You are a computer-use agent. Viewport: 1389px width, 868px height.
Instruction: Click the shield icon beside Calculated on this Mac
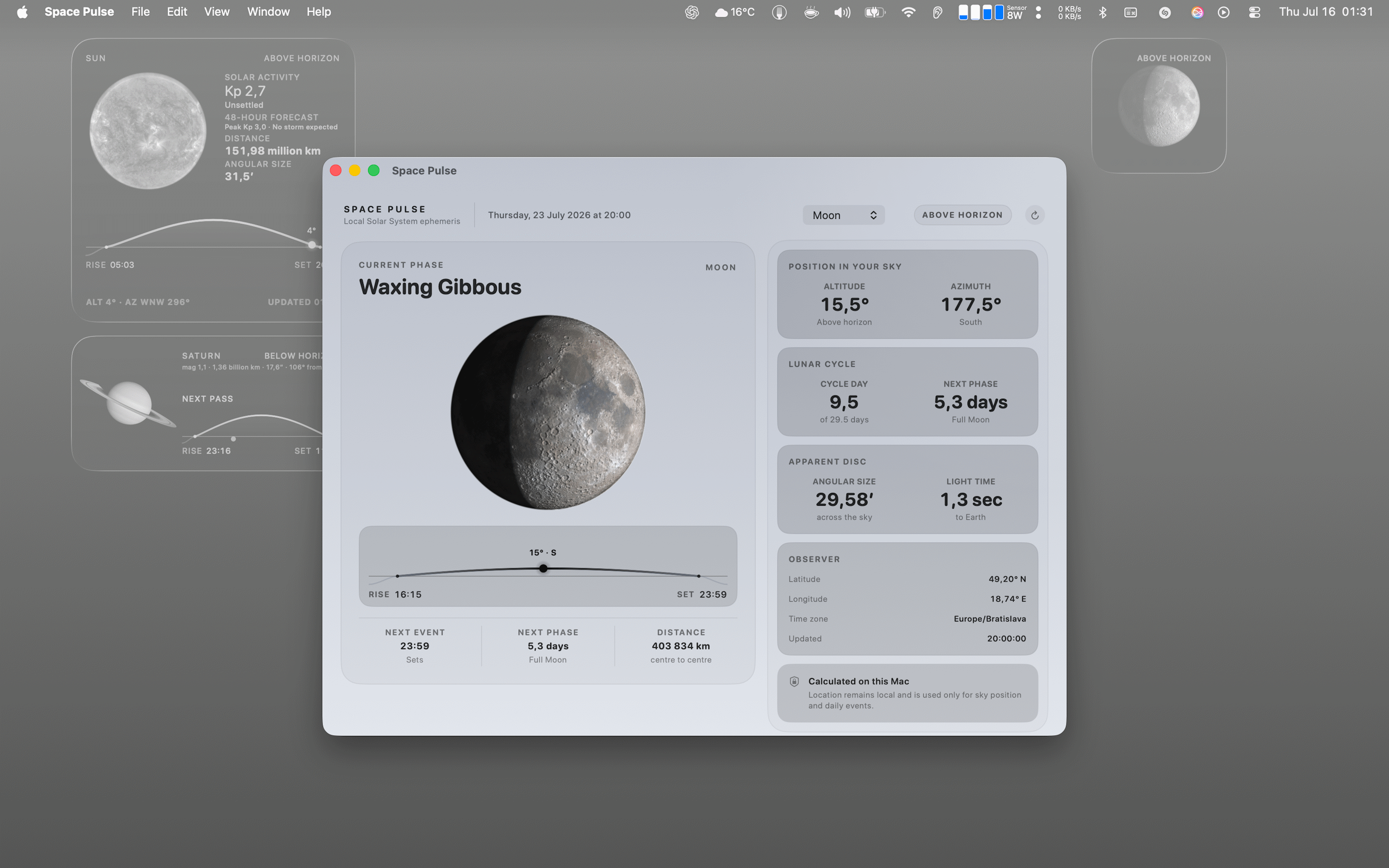point(794,681)
